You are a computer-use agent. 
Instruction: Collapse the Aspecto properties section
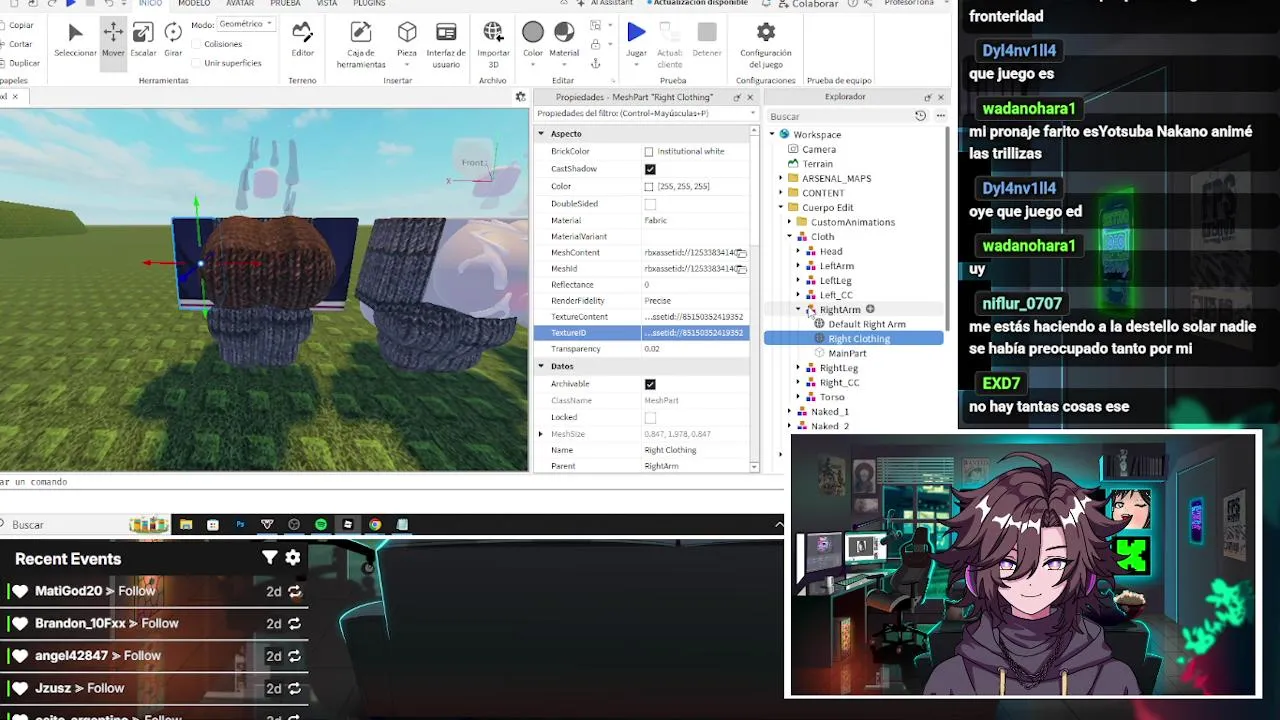tap(541, 134)
